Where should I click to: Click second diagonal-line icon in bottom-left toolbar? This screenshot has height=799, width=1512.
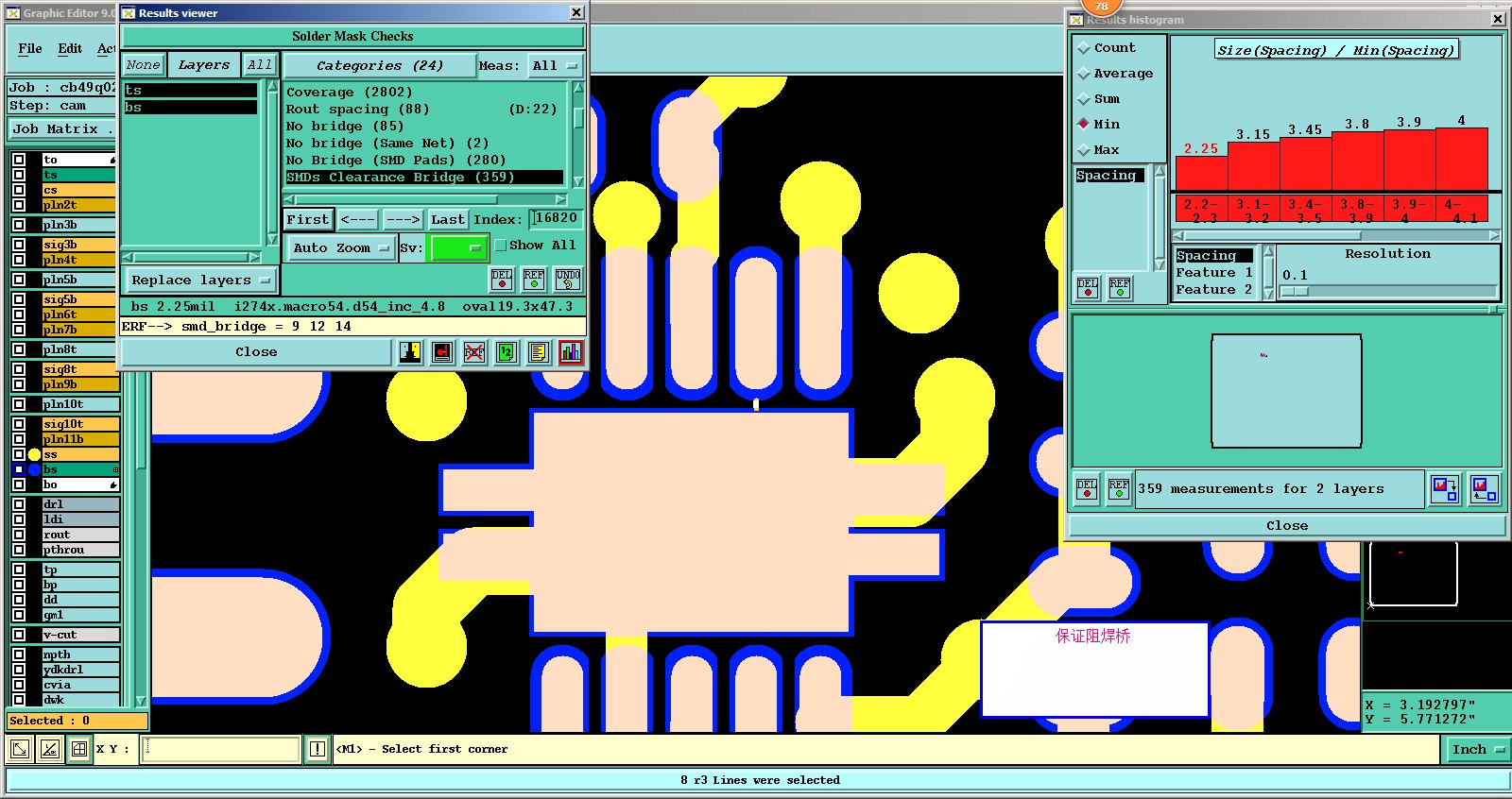pos(50,750)
